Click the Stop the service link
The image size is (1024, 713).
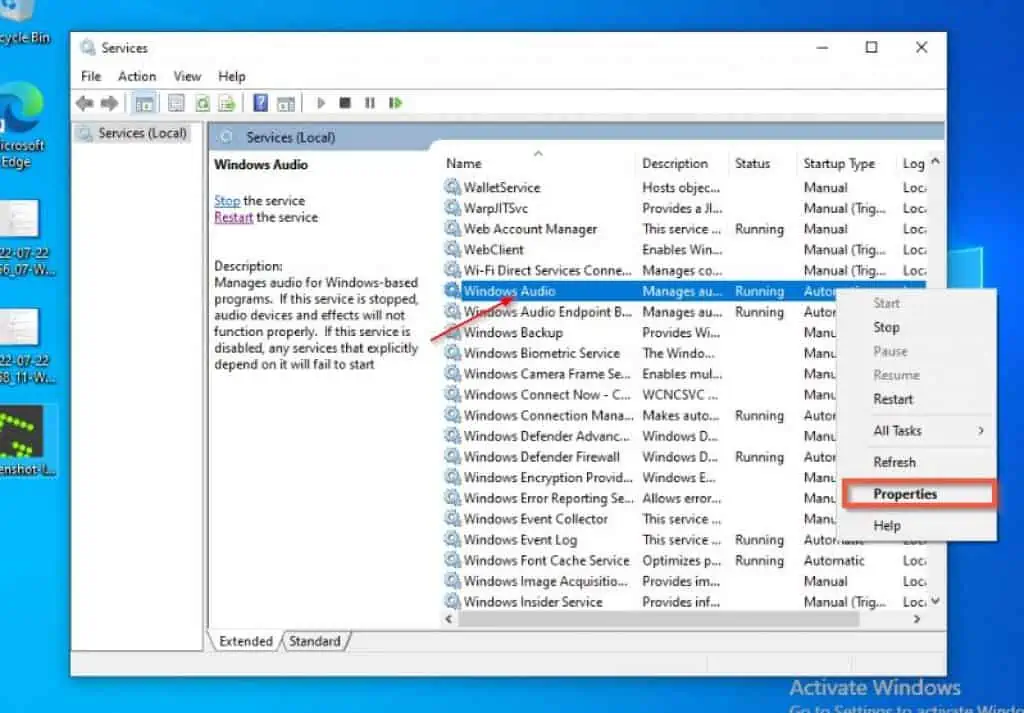click(226, 200)
